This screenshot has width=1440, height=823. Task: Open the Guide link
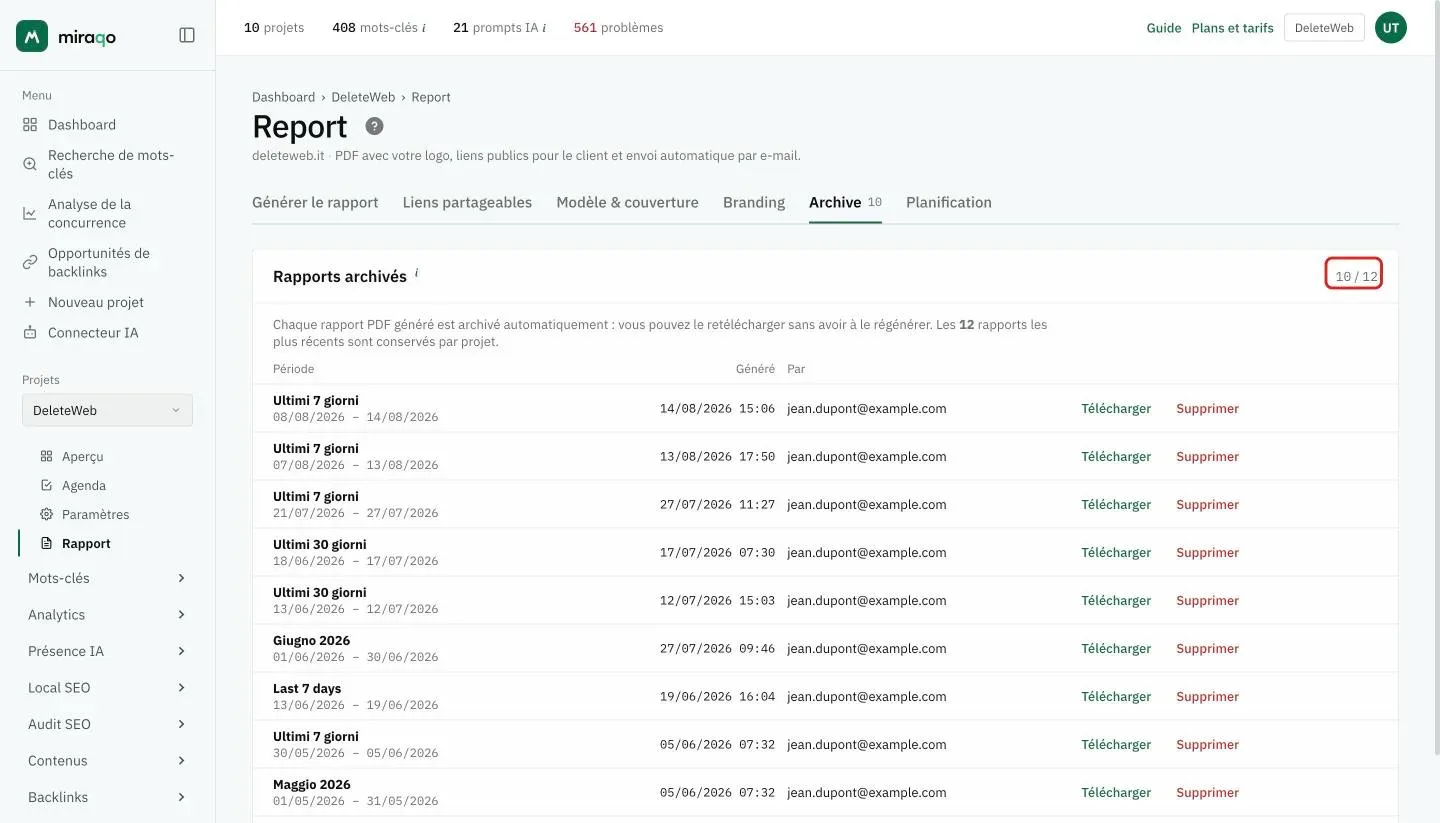1164,28
